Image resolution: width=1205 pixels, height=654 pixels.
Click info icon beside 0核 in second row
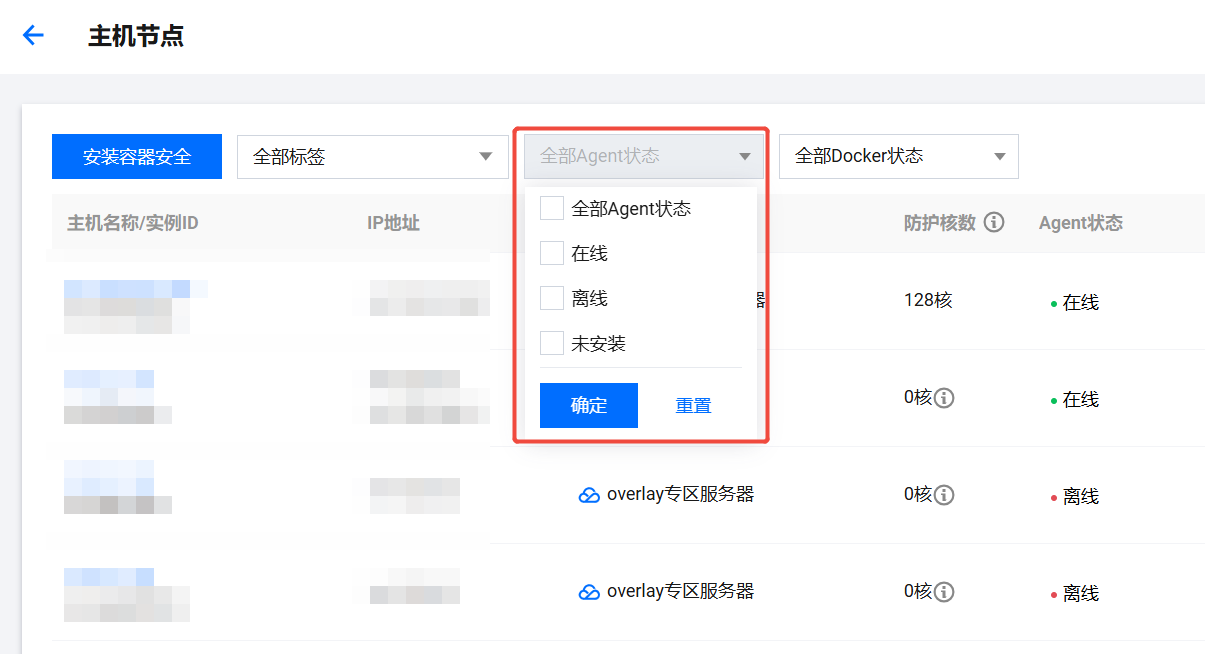point(944,398)
